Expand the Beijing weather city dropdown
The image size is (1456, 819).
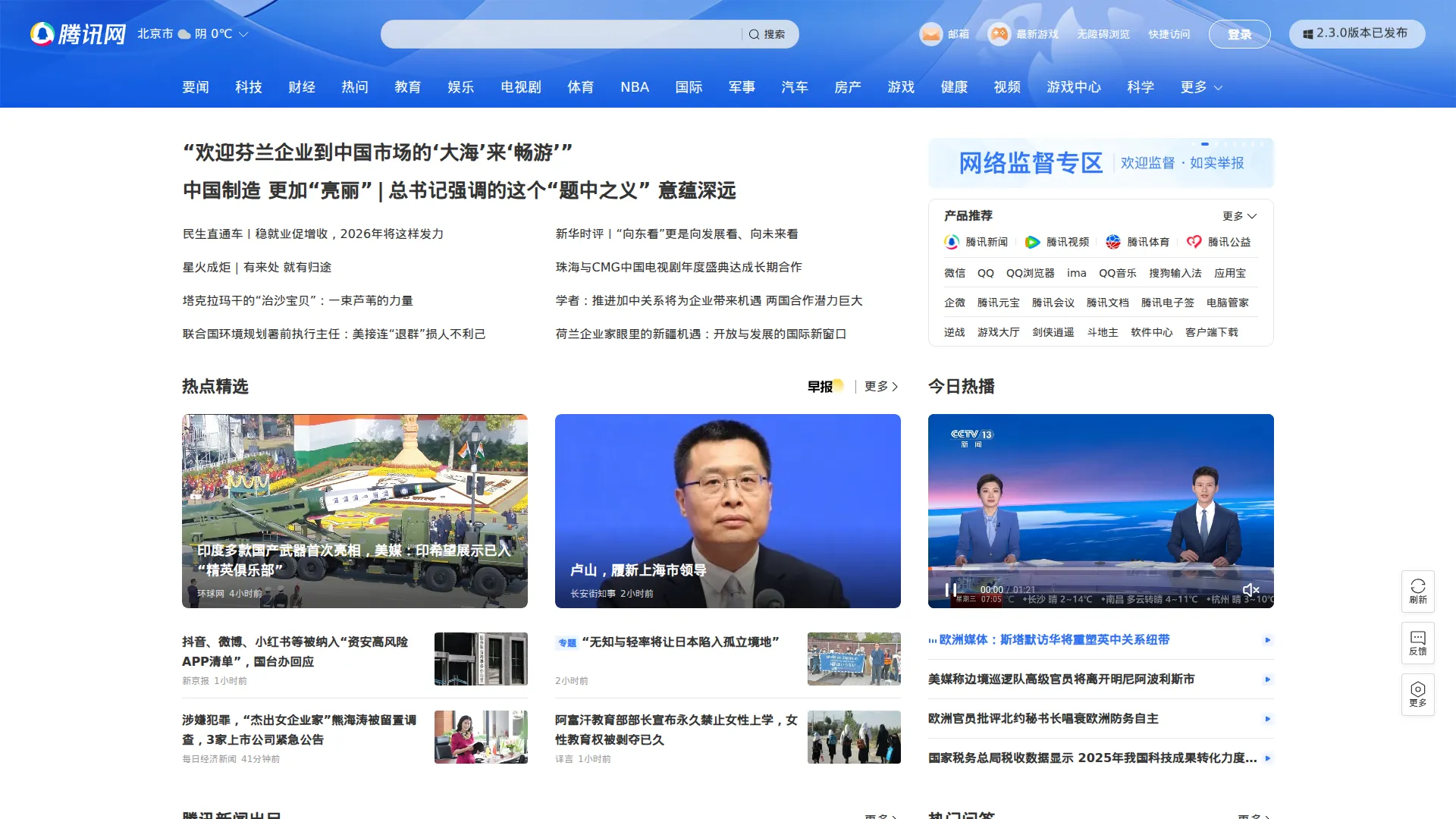[243, 34]
